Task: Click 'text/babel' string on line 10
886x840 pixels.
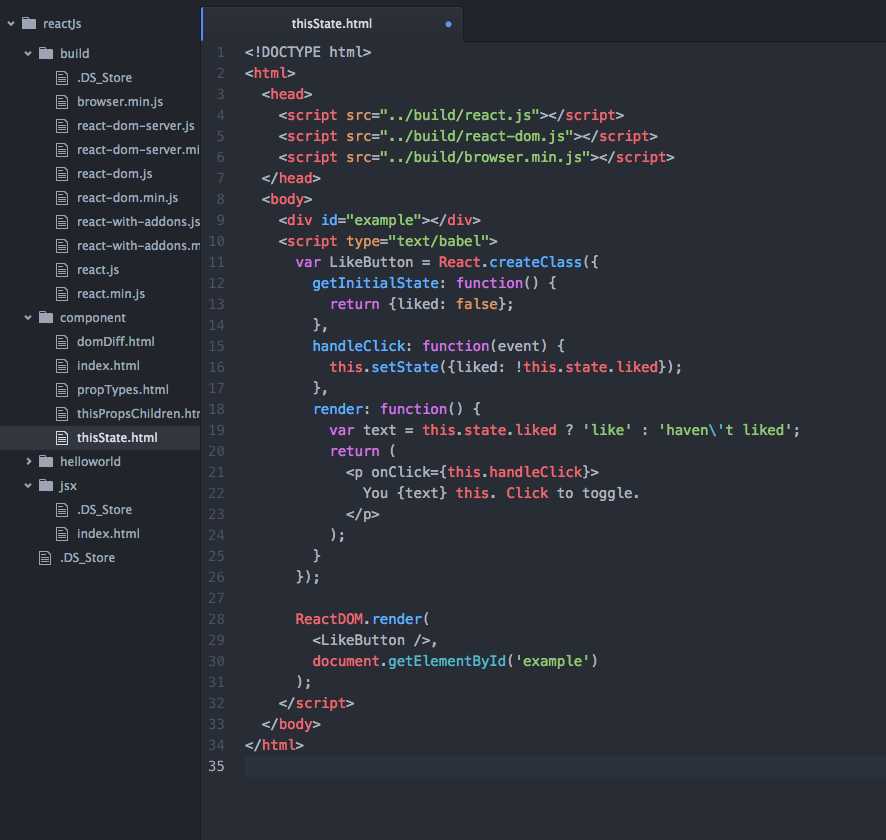Action: click(x=438, y=241)
